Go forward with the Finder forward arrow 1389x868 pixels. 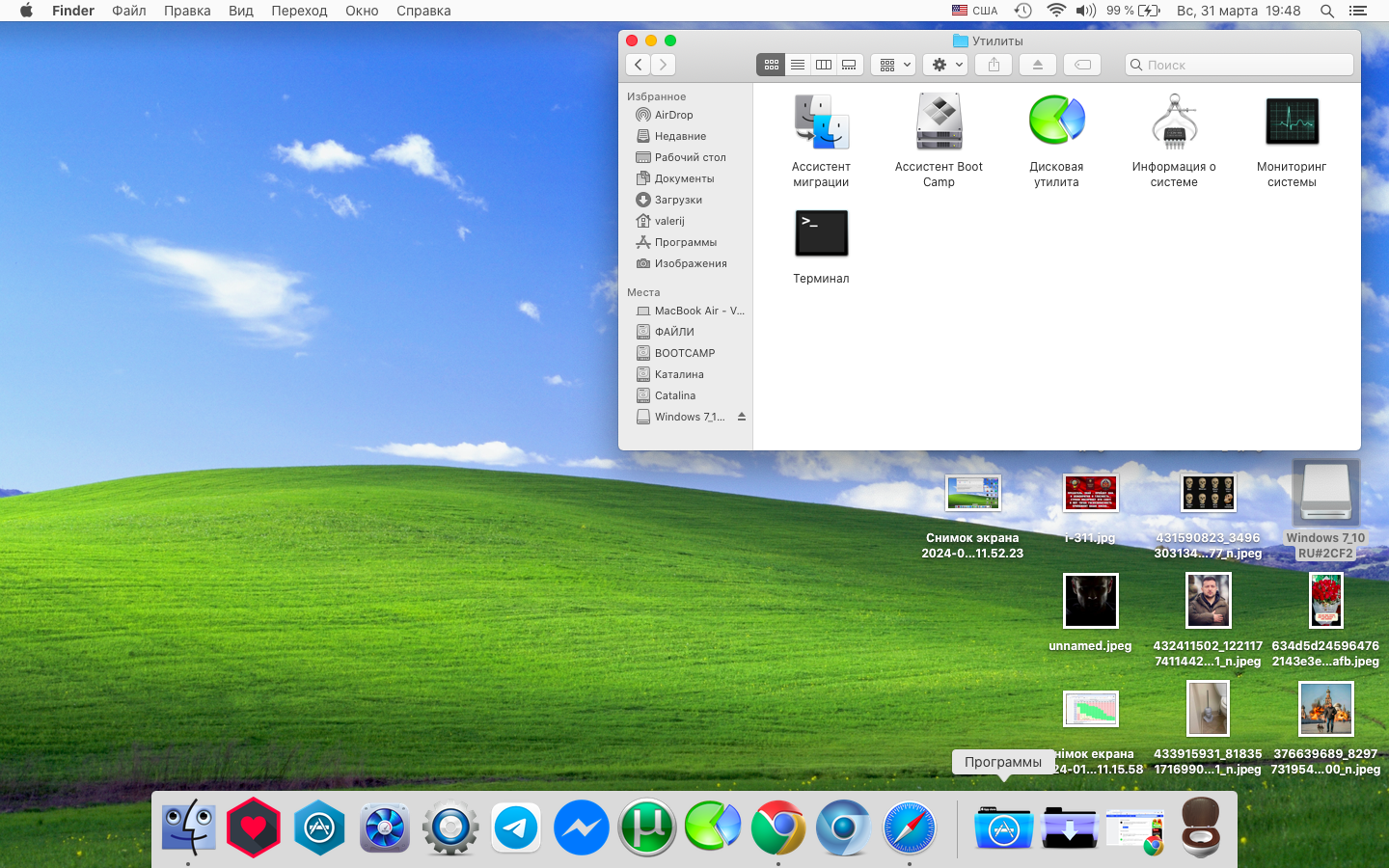(663, 65)
